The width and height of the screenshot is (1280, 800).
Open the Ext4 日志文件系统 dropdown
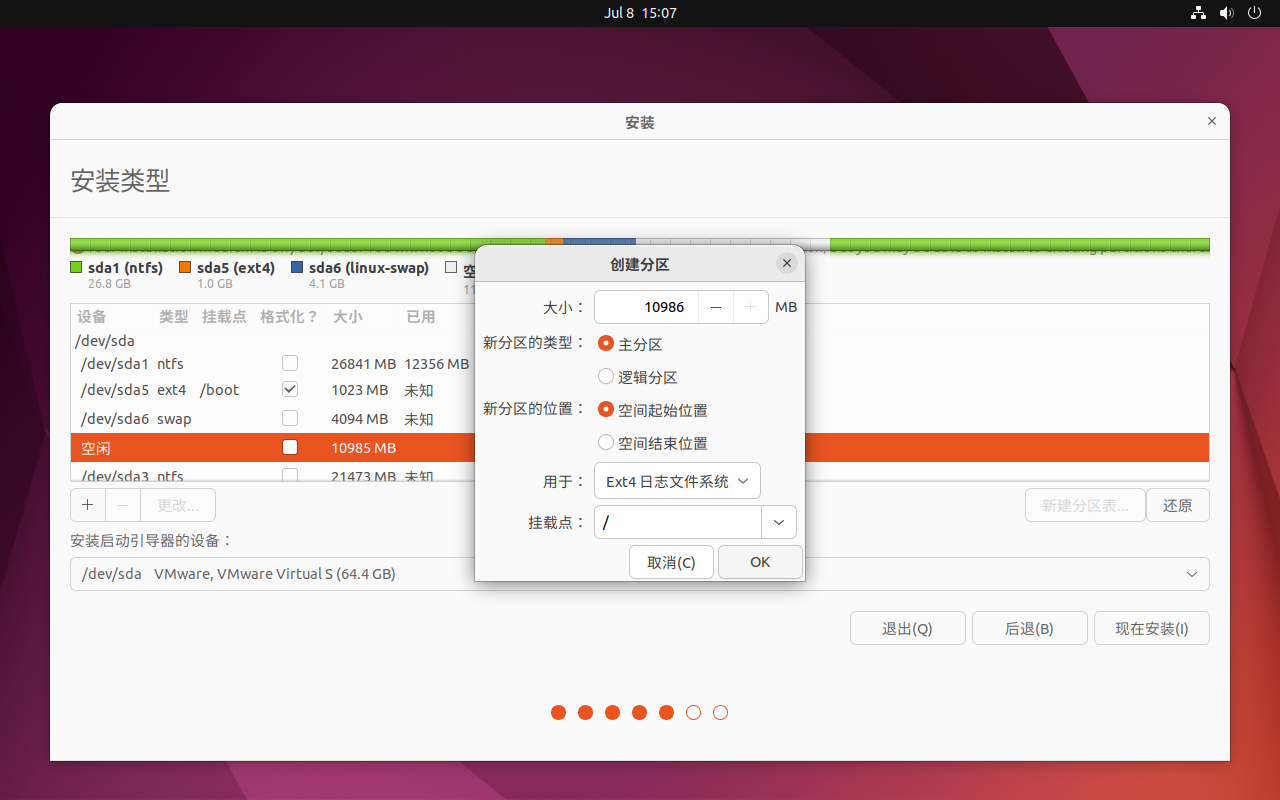[677, 480]
